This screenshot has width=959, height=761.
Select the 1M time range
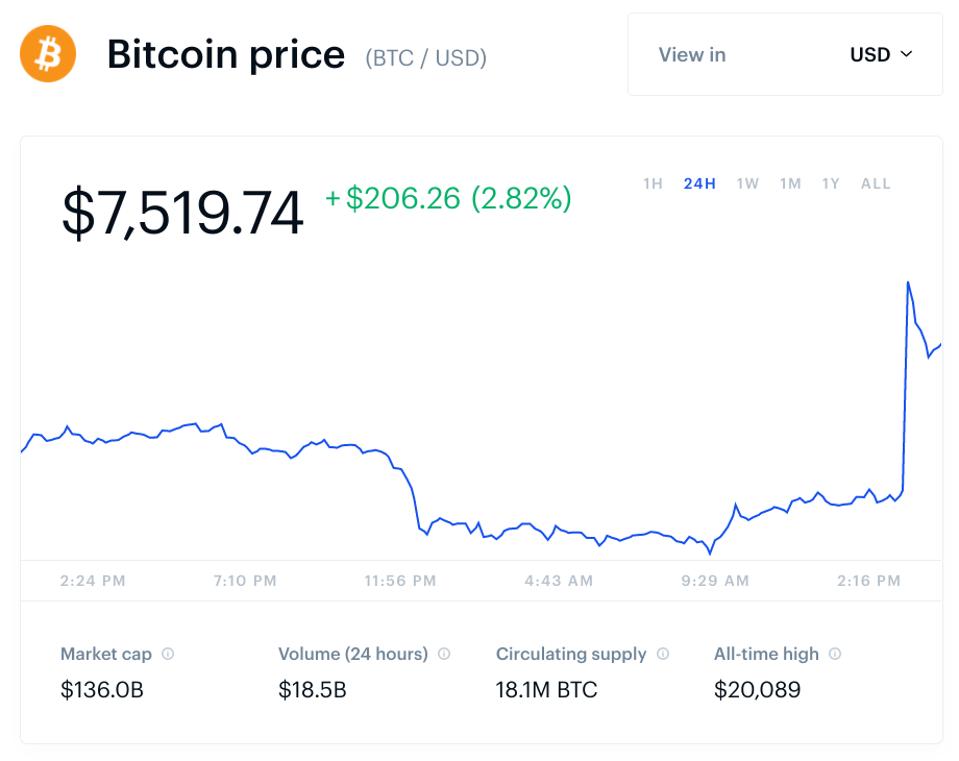(789, 184)
